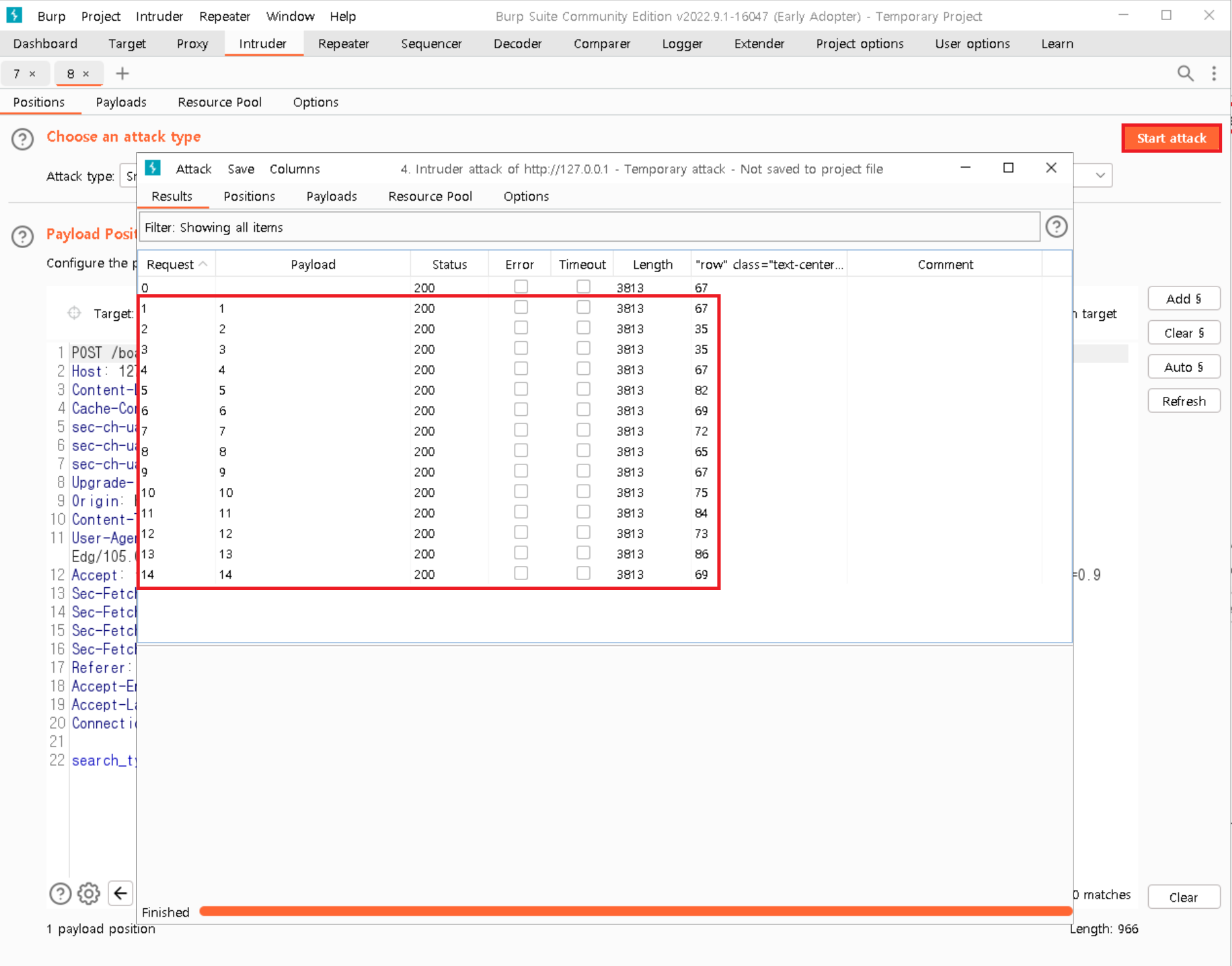The width and height of the screenshot is (1232, 966).
Task: Select the grep value 86 in row 13
Action: [702, 554]
